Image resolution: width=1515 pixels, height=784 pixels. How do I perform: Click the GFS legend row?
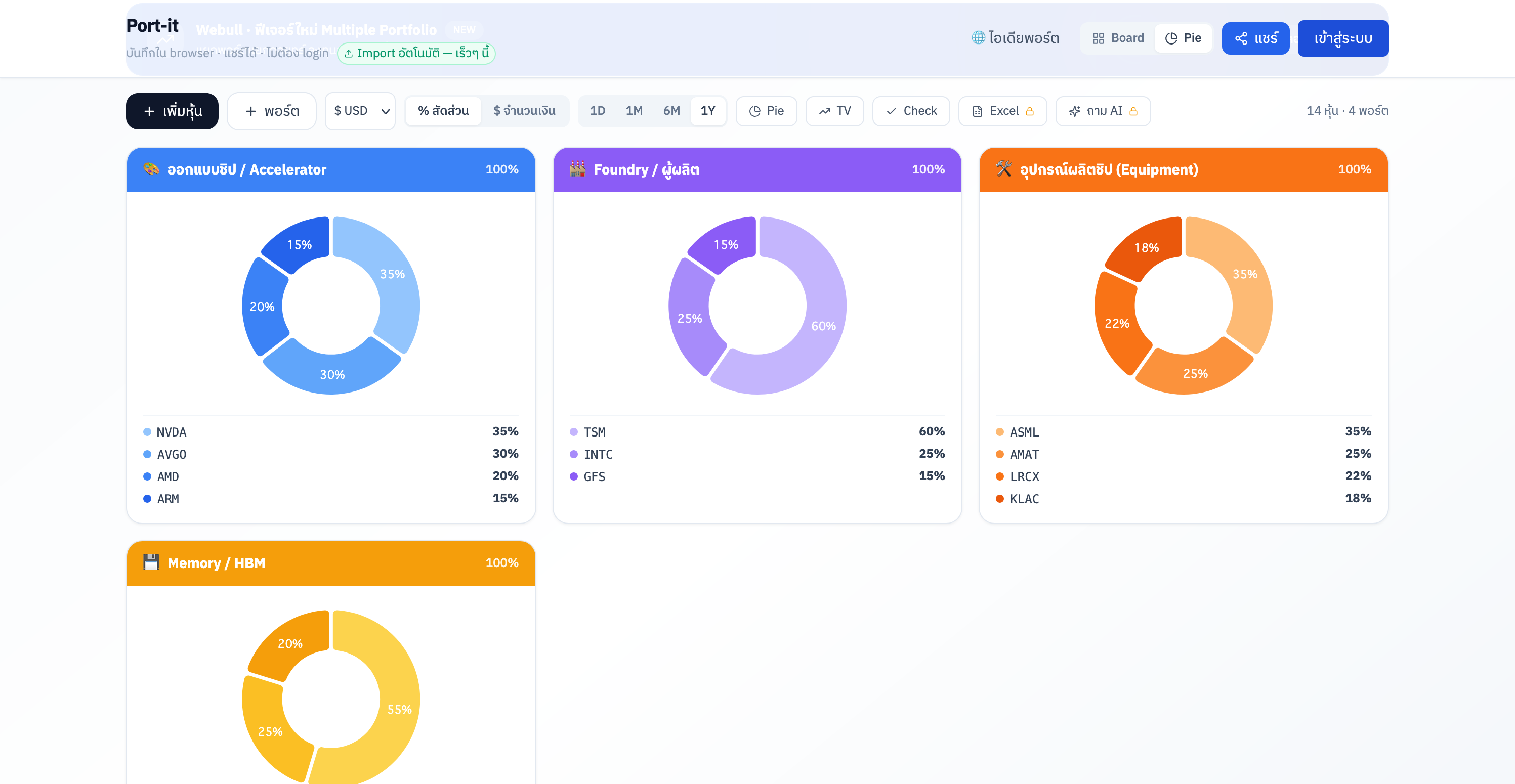[x=757, y=476]
